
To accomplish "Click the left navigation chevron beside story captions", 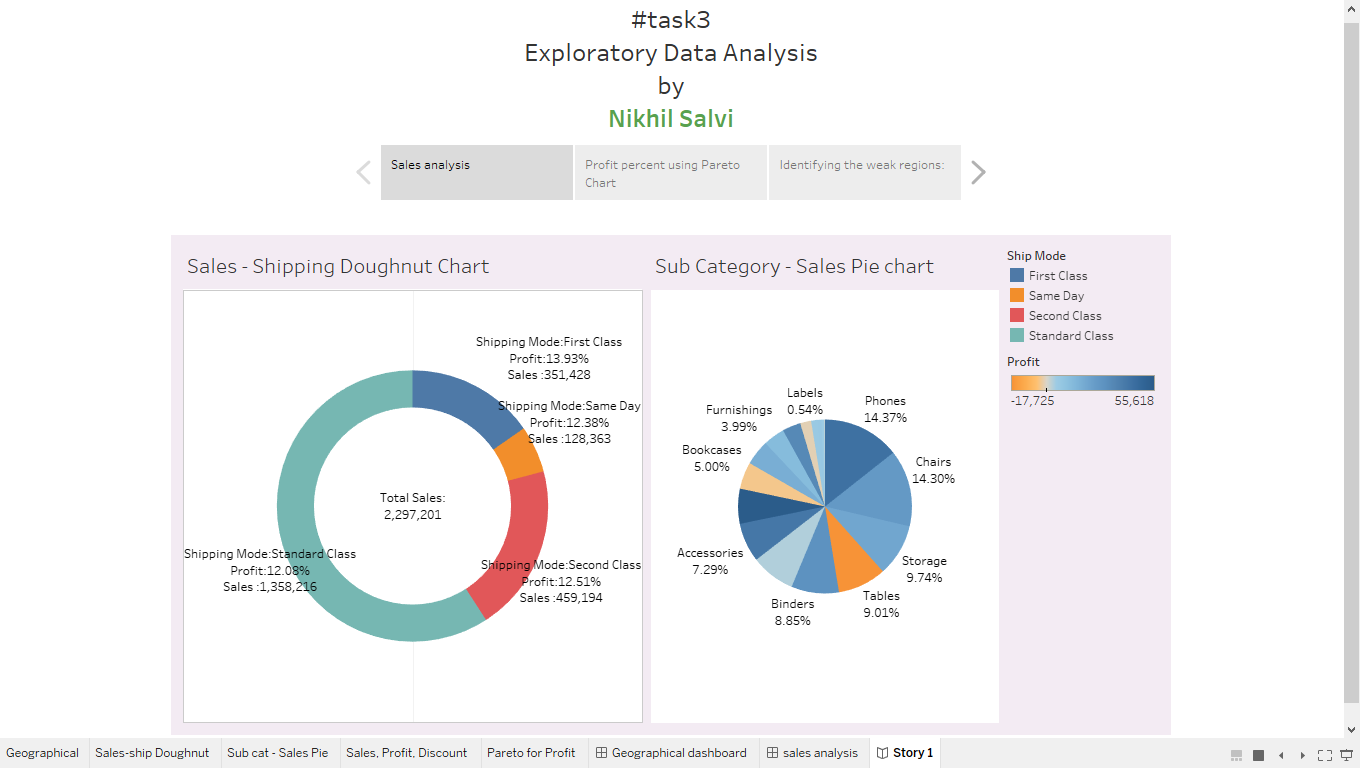I will [362, 172].
